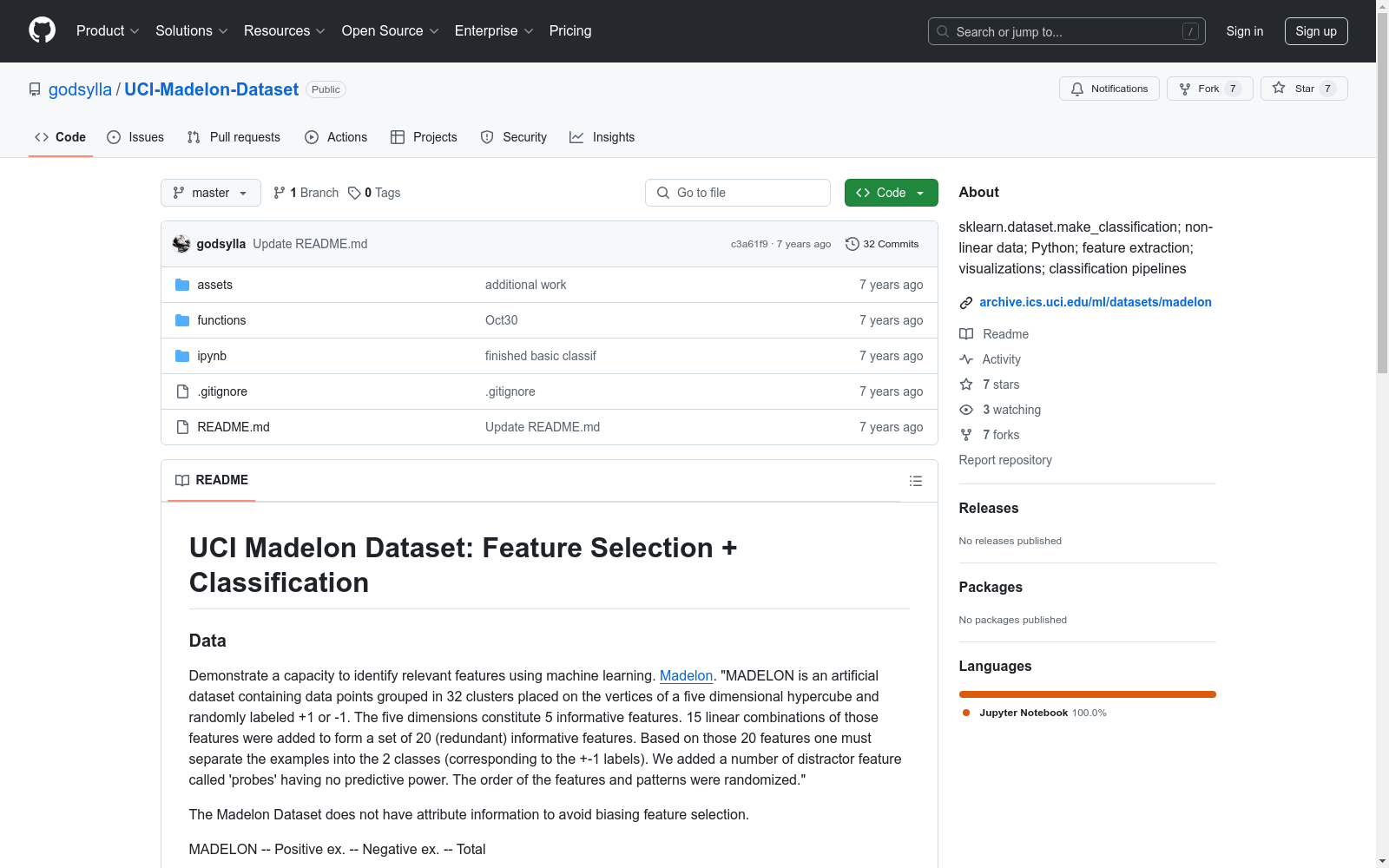This screenshot has width=1389, height=868.
Task: Switch to the Security tab
Action: click(514, 137)
